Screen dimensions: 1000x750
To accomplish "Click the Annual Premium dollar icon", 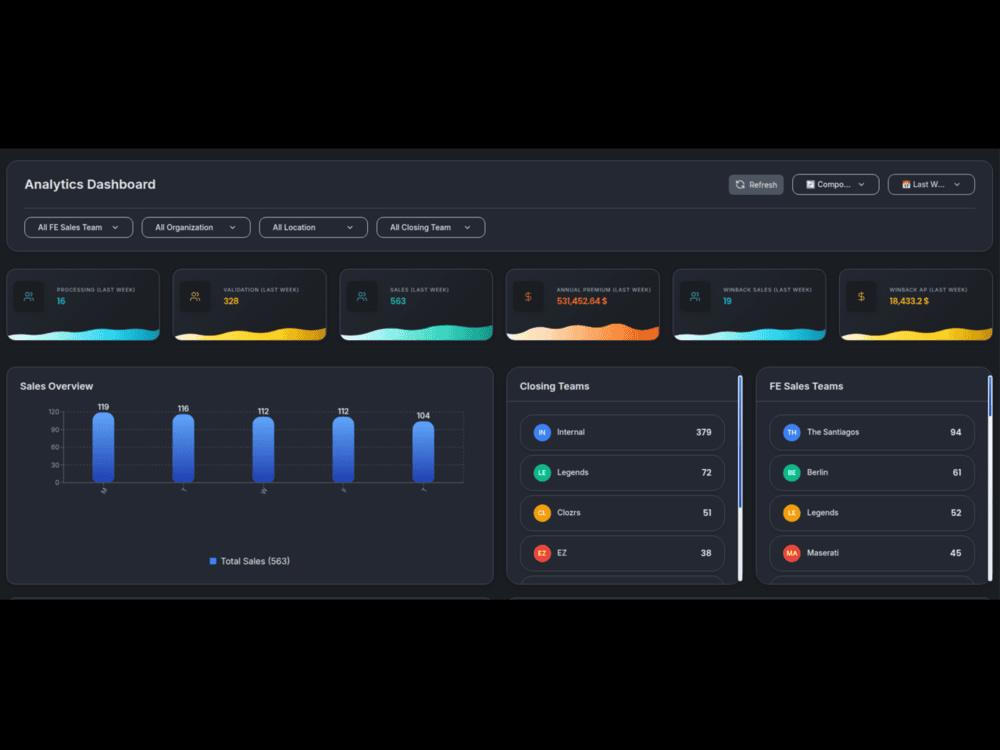I will pyautogui.click(x=528, y=297).
